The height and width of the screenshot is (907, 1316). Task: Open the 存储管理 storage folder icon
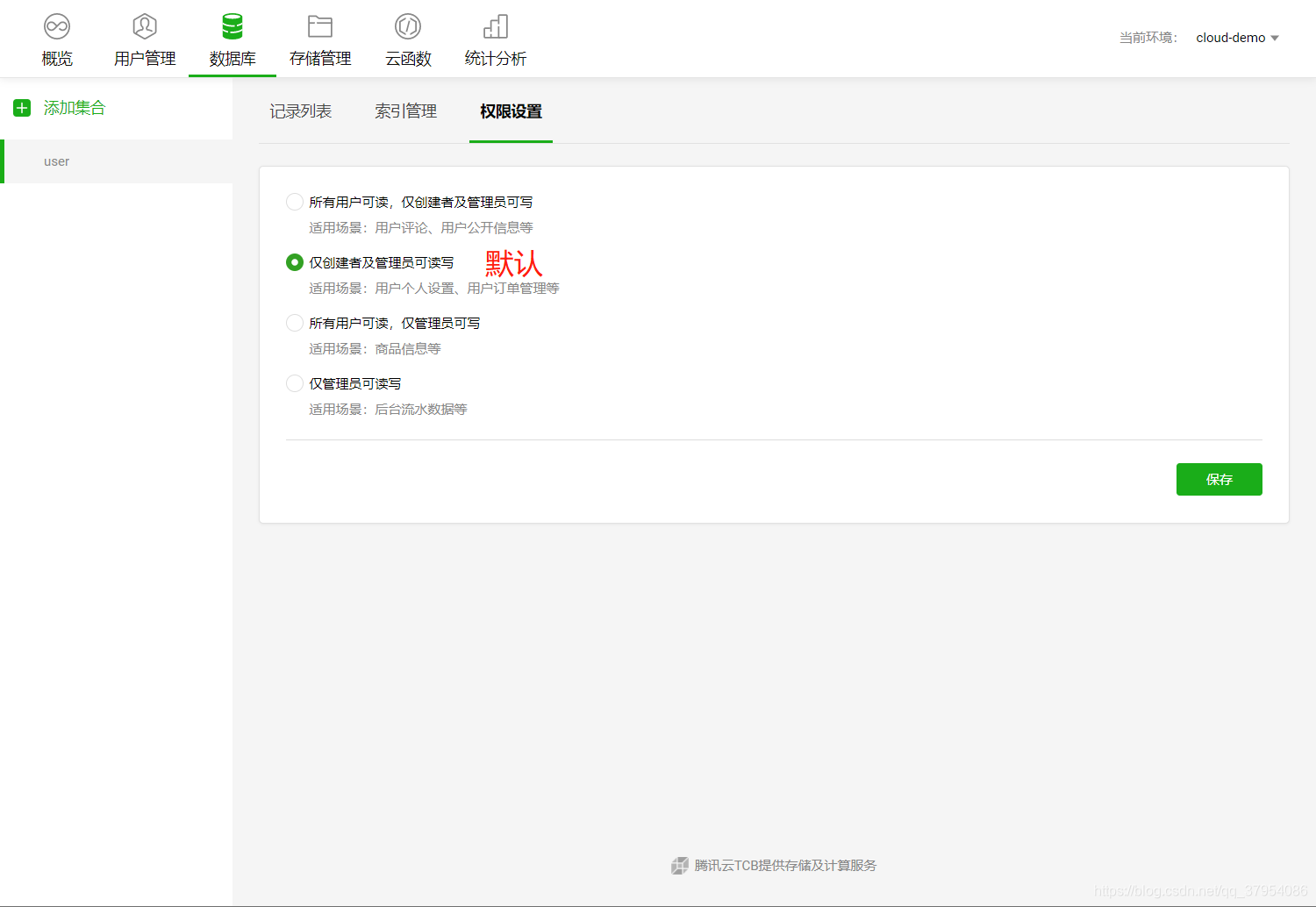pyautogui.click(x=320, y=26)
